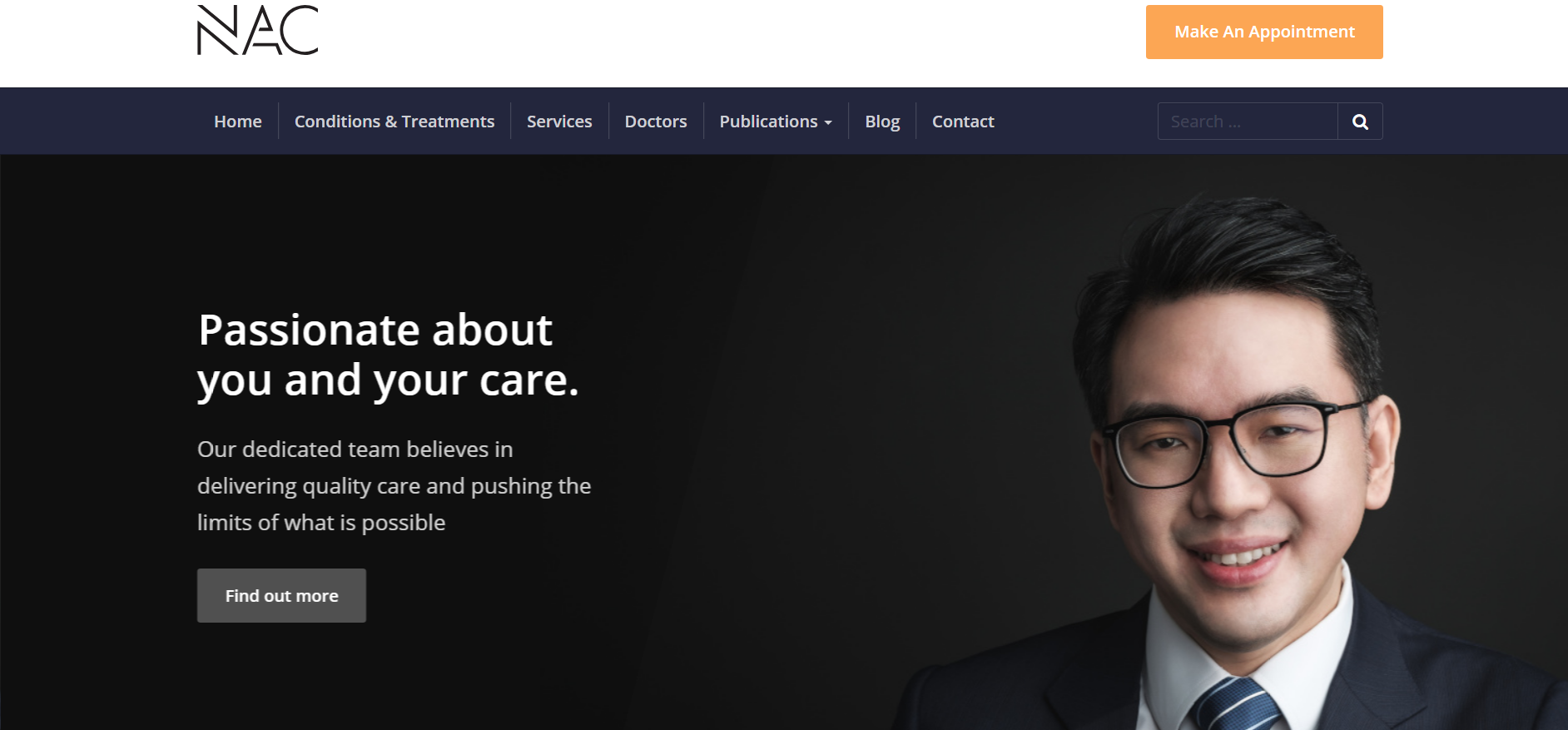Focus the Search input field
Image resolution: width=1568 pixels, height=730 pixels.
[1248, 122]
